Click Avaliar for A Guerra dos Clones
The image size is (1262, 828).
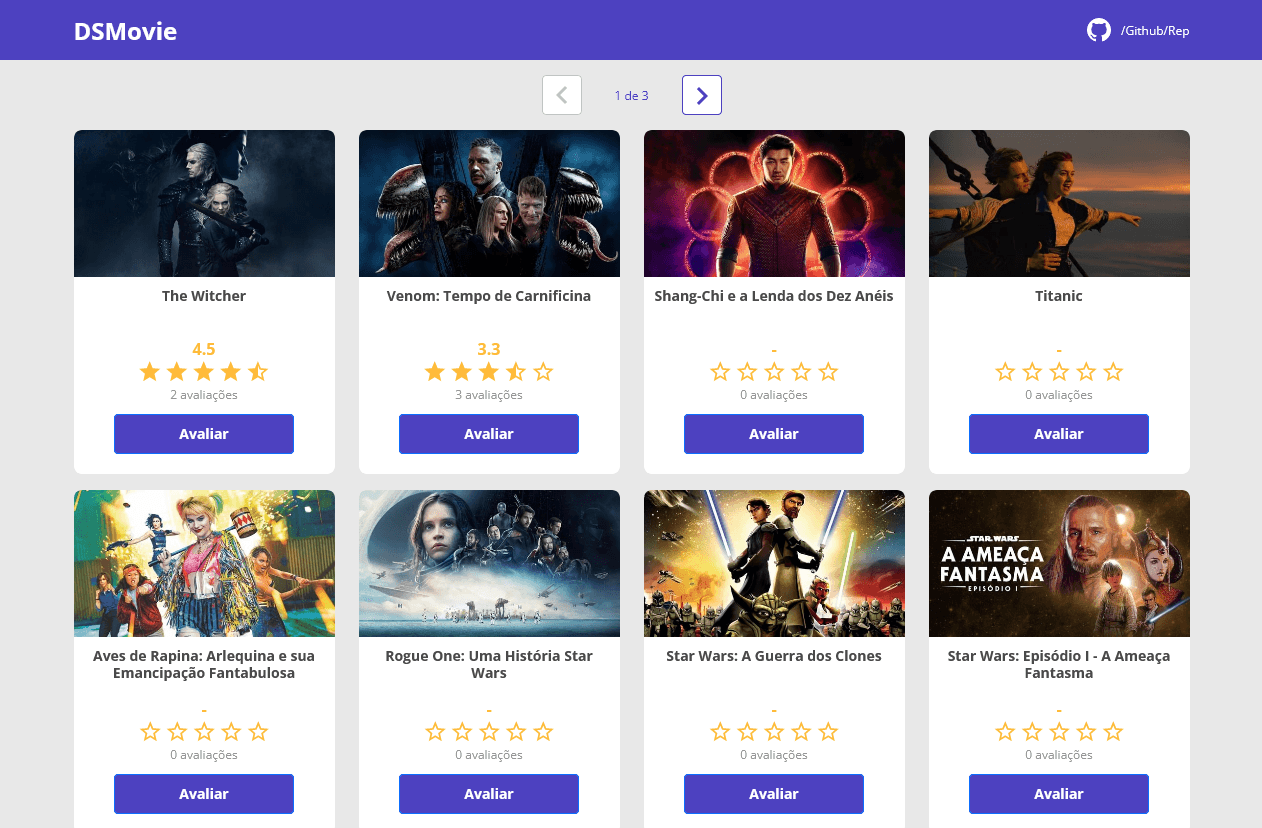click(774, 794)
